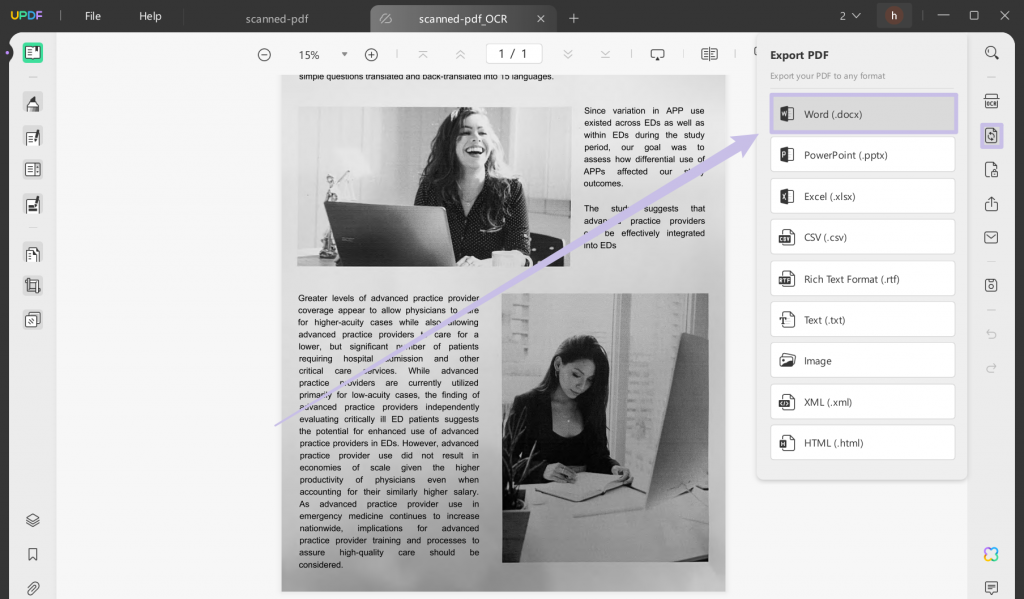The image size is (1024, 599).
Task: Switch to the scanned-pdf tab
Action: pos(278,18)
